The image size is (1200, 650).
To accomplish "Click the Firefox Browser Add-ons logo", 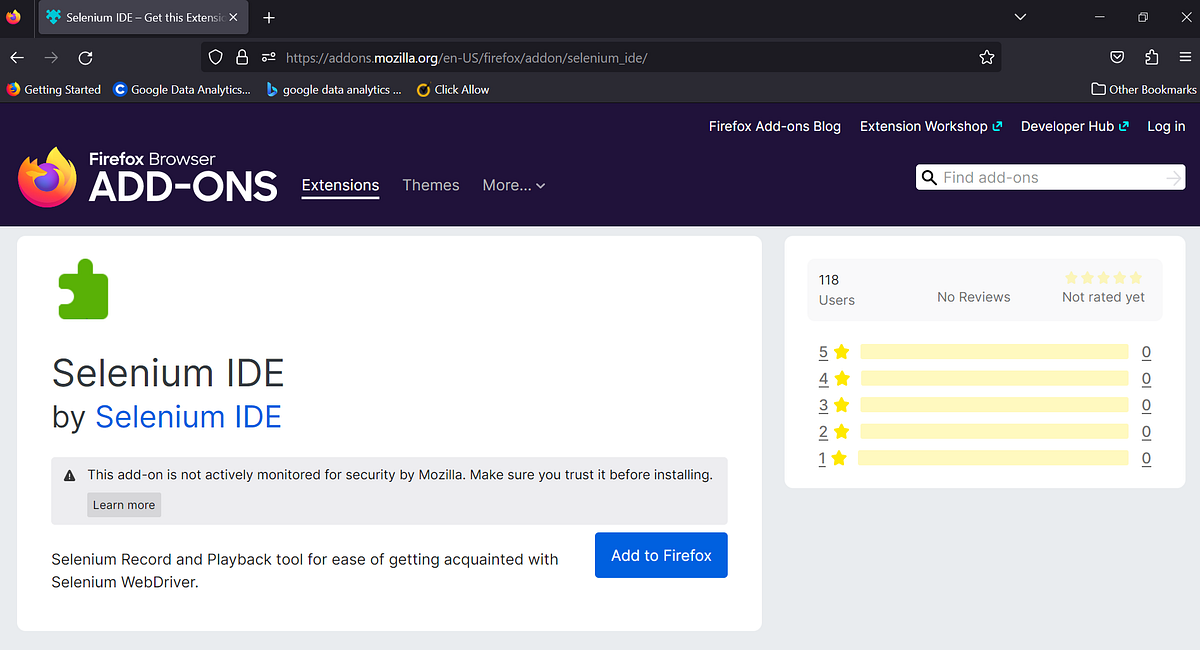I will [x=146, y=178].
